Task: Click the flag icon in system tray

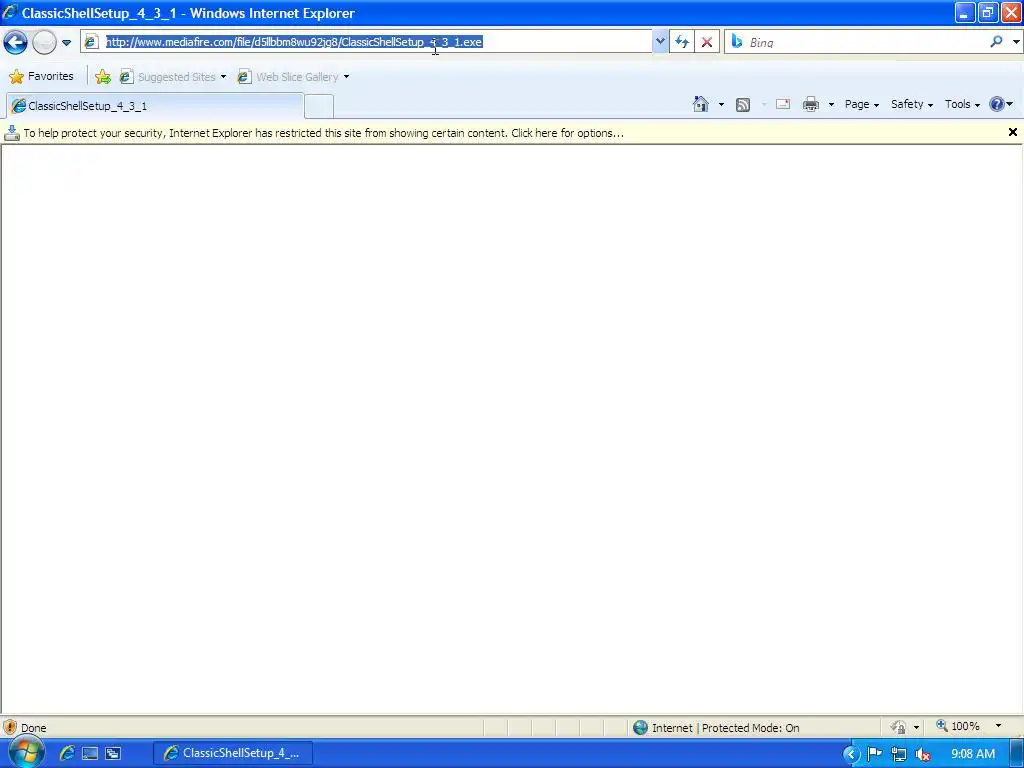Action: 874,754
